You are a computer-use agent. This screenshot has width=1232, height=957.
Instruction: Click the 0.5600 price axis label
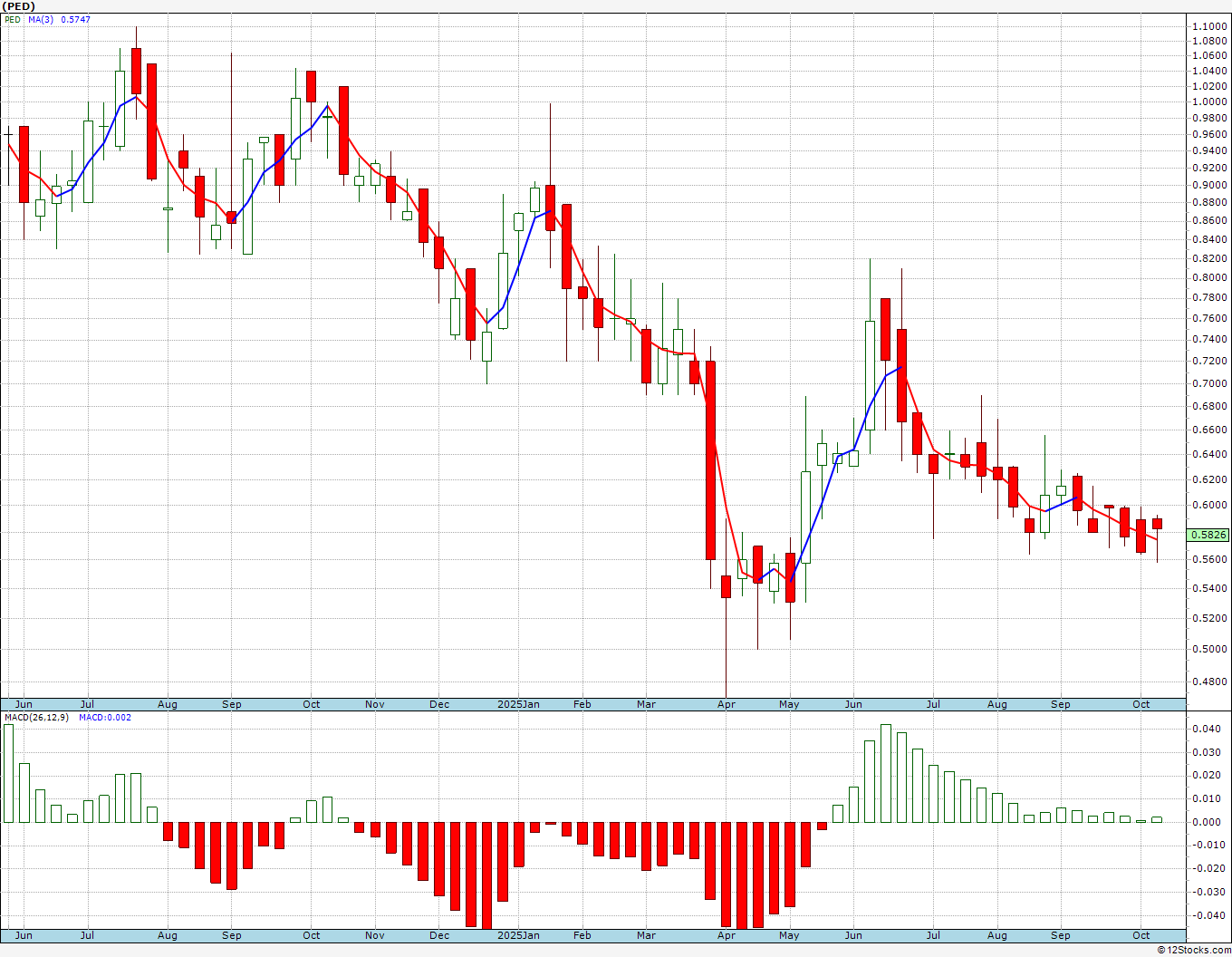(x=1210, y=559)
